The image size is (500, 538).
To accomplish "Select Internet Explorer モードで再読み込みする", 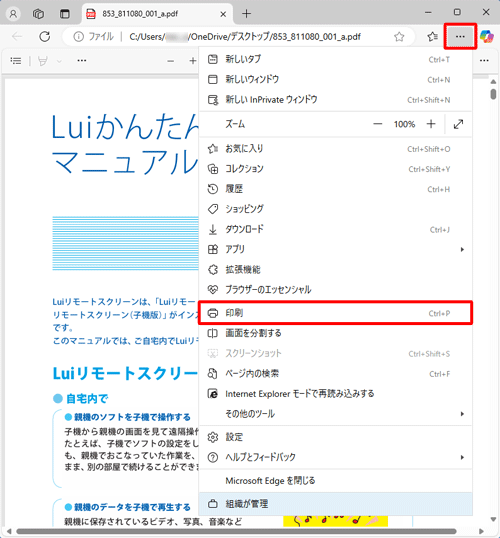I will pos(335,394).
